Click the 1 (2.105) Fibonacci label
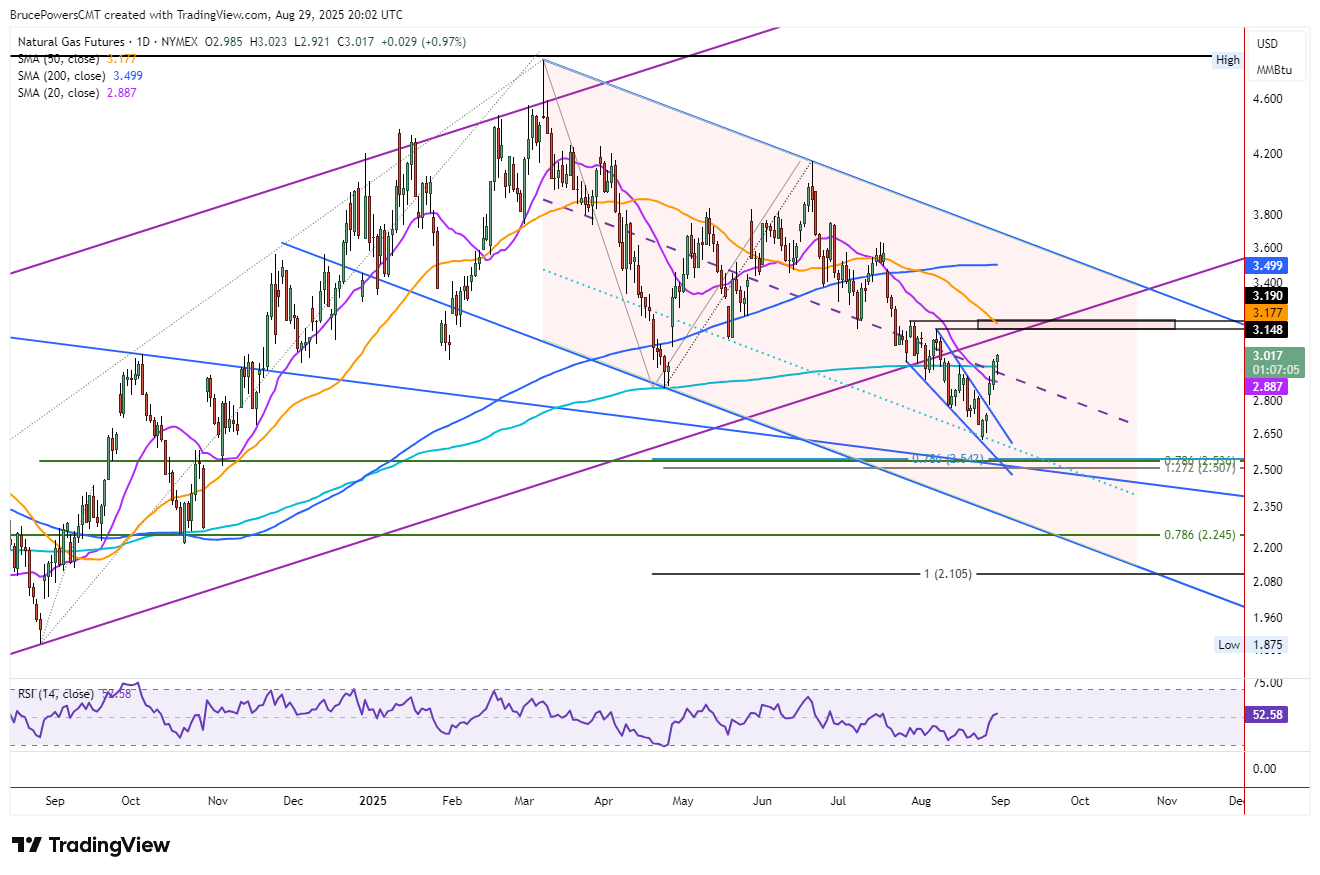Viewport: 1320px width, 875px height. 947,574
